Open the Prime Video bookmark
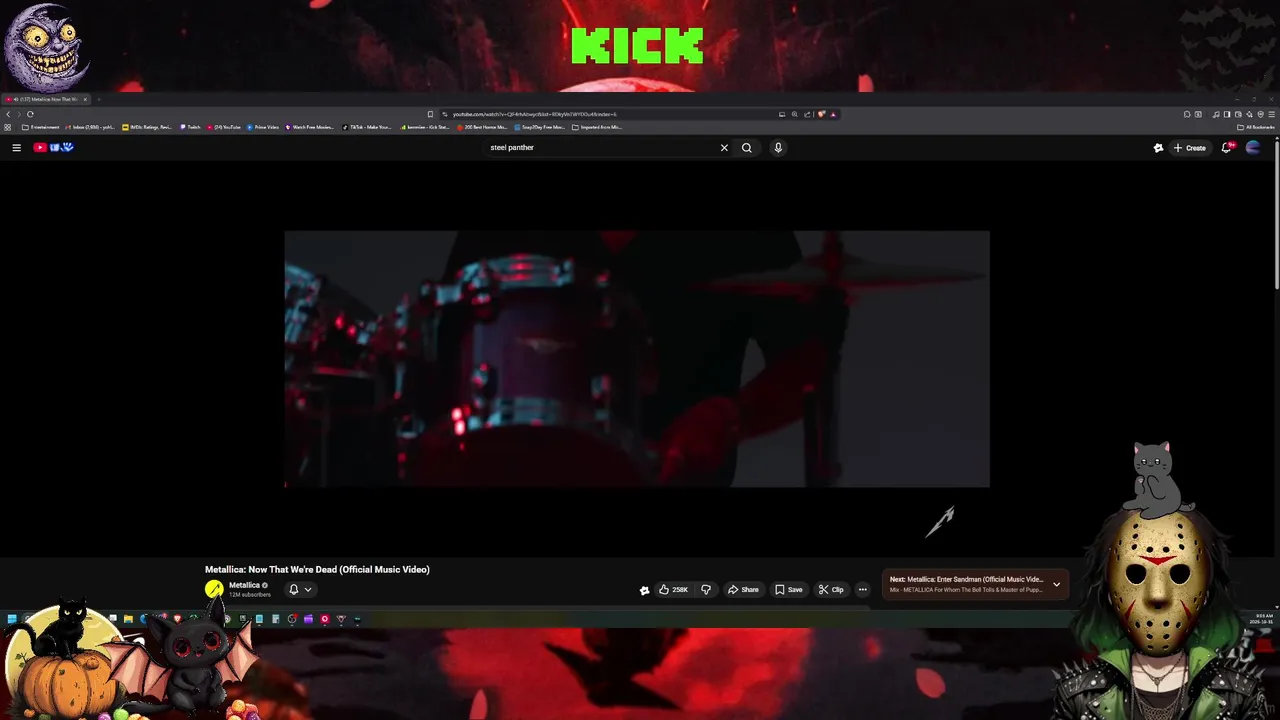The width and height of the screenshot is (1280, 720). coord(262,127)
